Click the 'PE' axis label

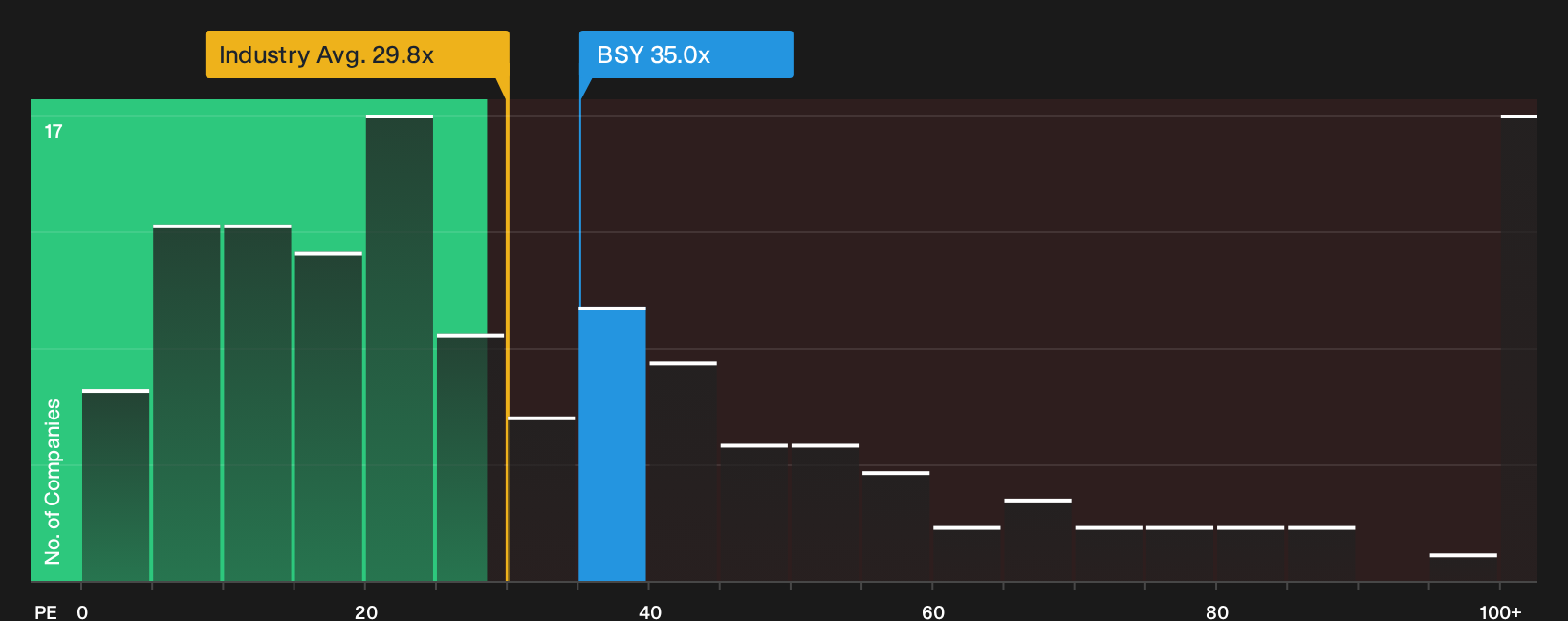(46, 611)
